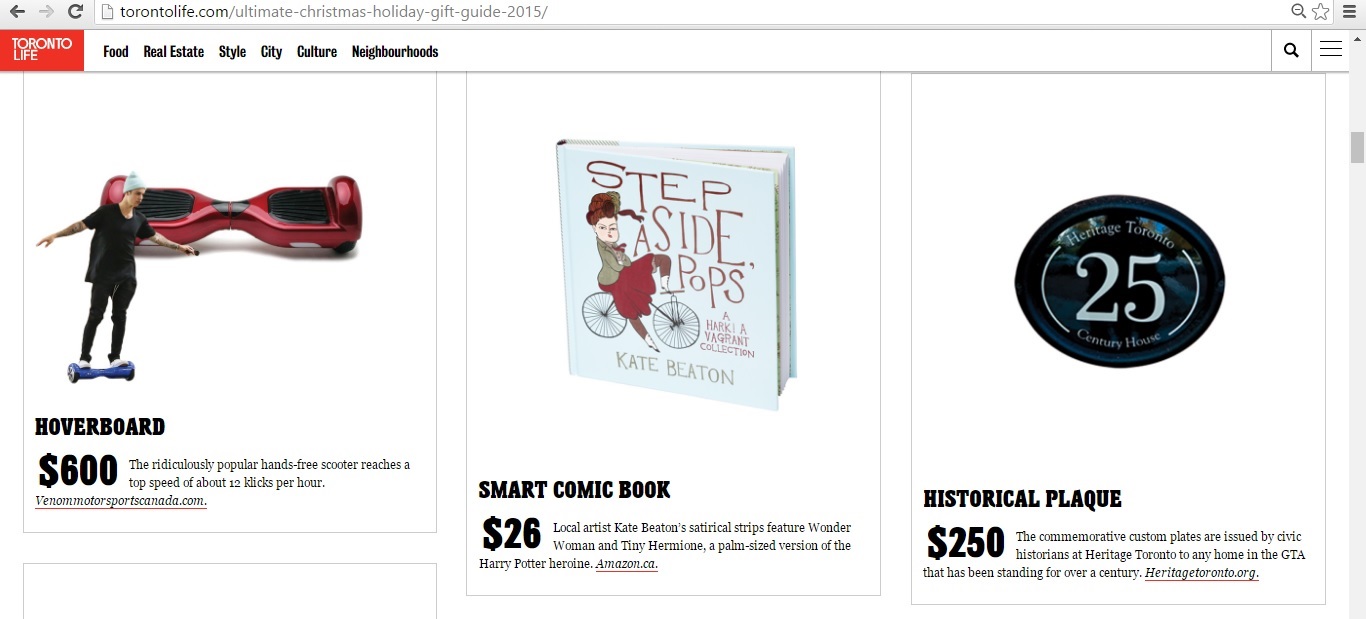The width and height of the screenshot is (1366, 619).
Task: Follow the Heritagetoronto.org link
Action: [x=1201, y=573]
